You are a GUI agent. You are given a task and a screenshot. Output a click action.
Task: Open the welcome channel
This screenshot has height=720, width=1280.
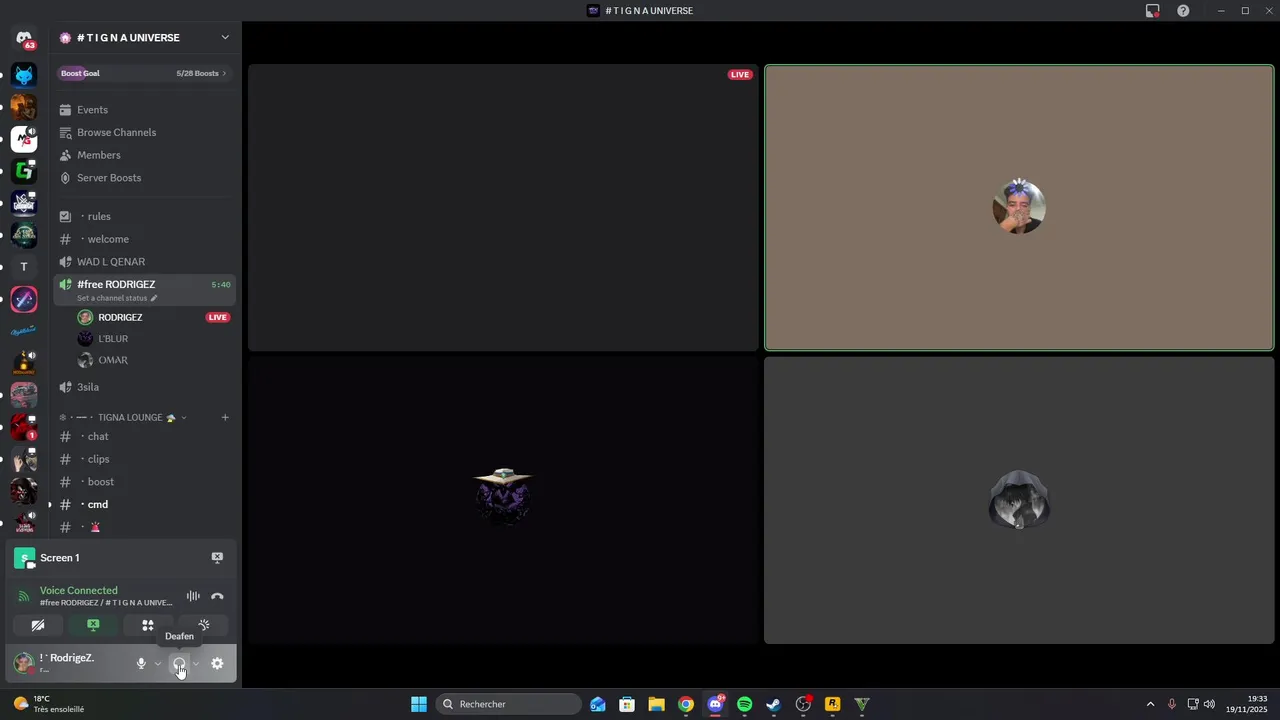point(145,239)
